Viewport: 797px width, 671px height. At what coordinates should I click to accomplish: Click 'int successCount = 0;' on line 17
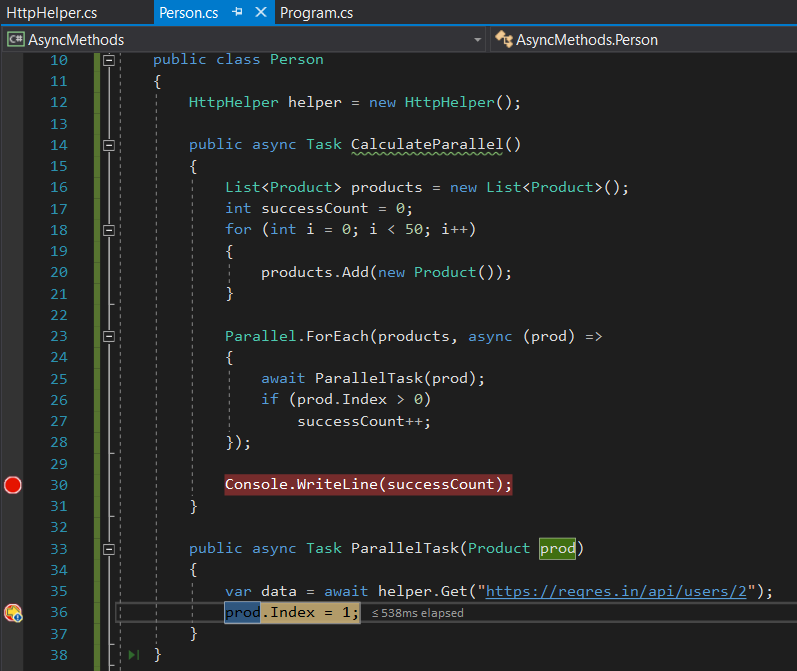pyautogui.click(x=319, y=208)
